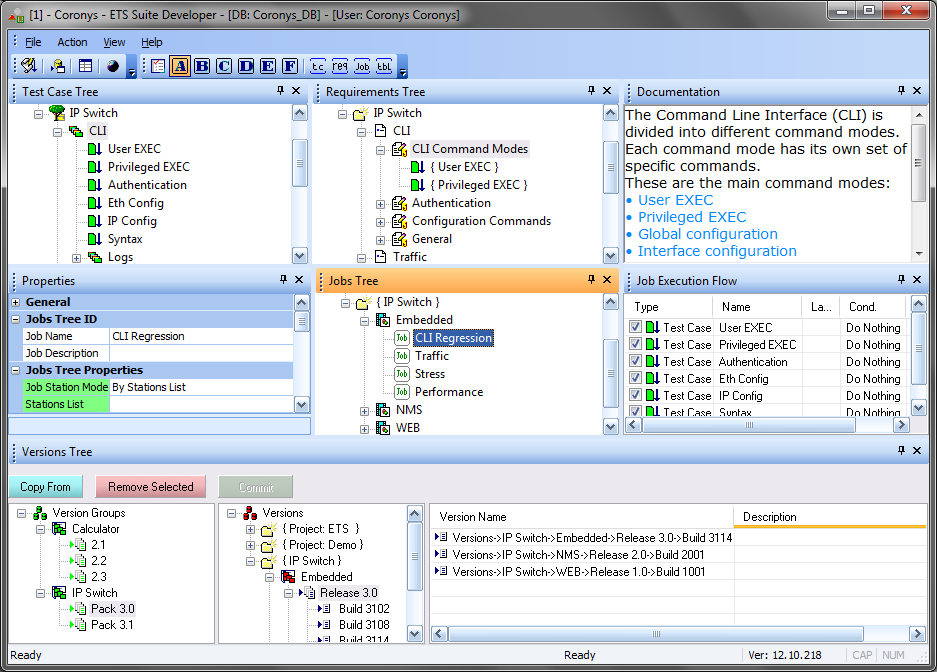This screenshot has height=672, width=937.
Task: Pin the Documentation panel
Action: [x=901, y=91]
